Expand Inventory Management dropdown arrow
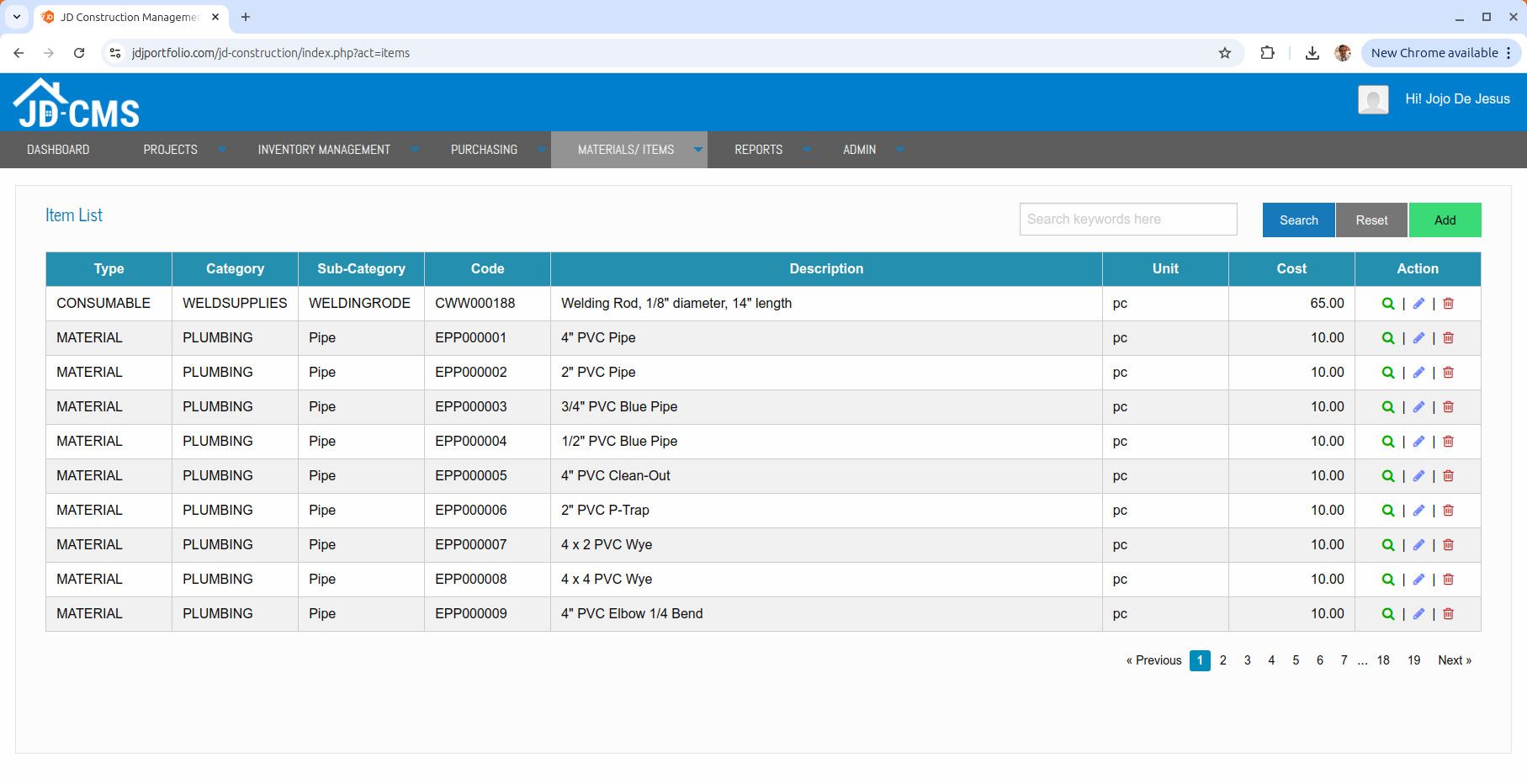The image size is (1527, 784). point(415,150)
